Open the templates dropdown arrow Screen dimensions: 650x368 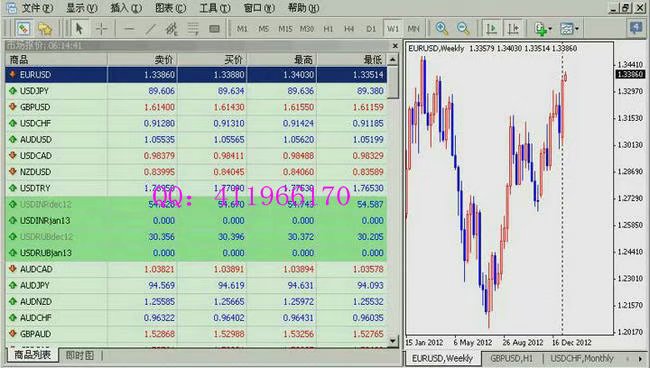577,29
